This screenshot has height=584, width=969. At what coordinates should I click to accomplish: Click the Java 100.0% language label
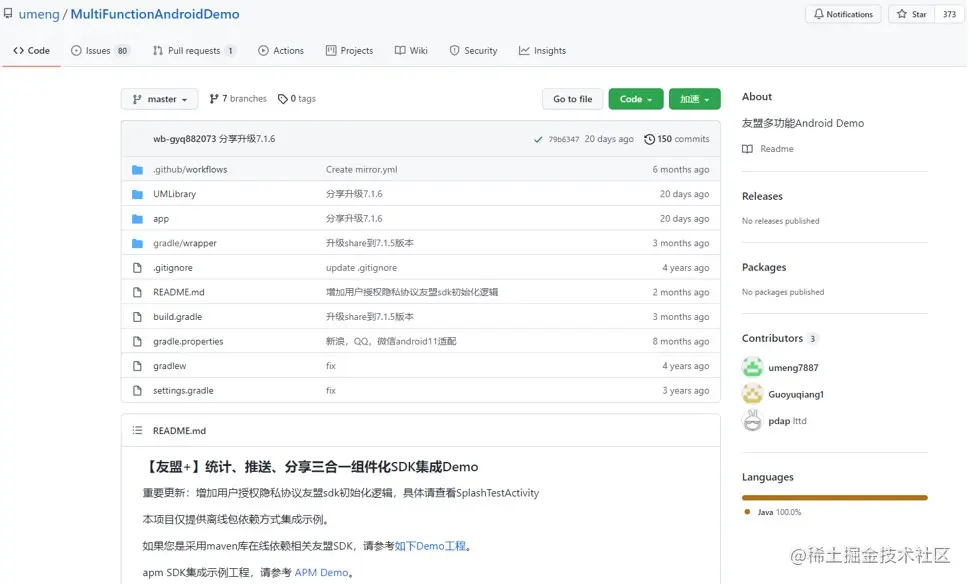[x=772, y=512]
